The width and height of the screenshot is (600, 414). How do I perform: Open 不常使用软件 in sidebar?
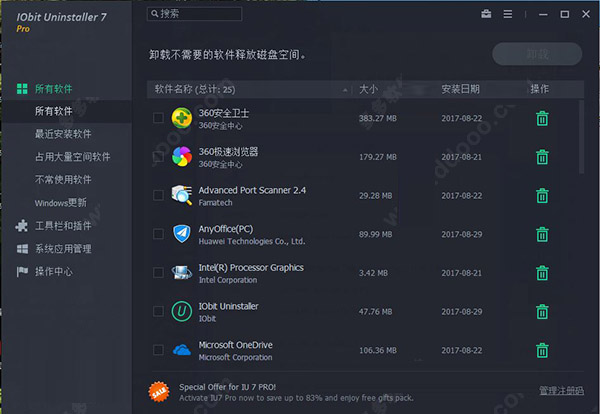tap(63, 179)
